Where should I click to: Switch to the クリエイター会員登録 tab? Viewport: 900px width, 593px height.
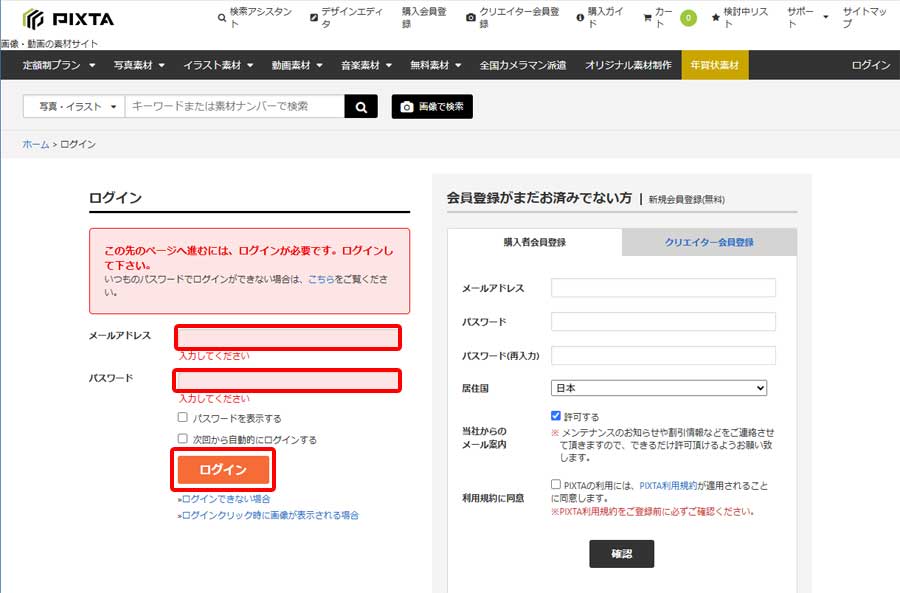tap(707, 242)
